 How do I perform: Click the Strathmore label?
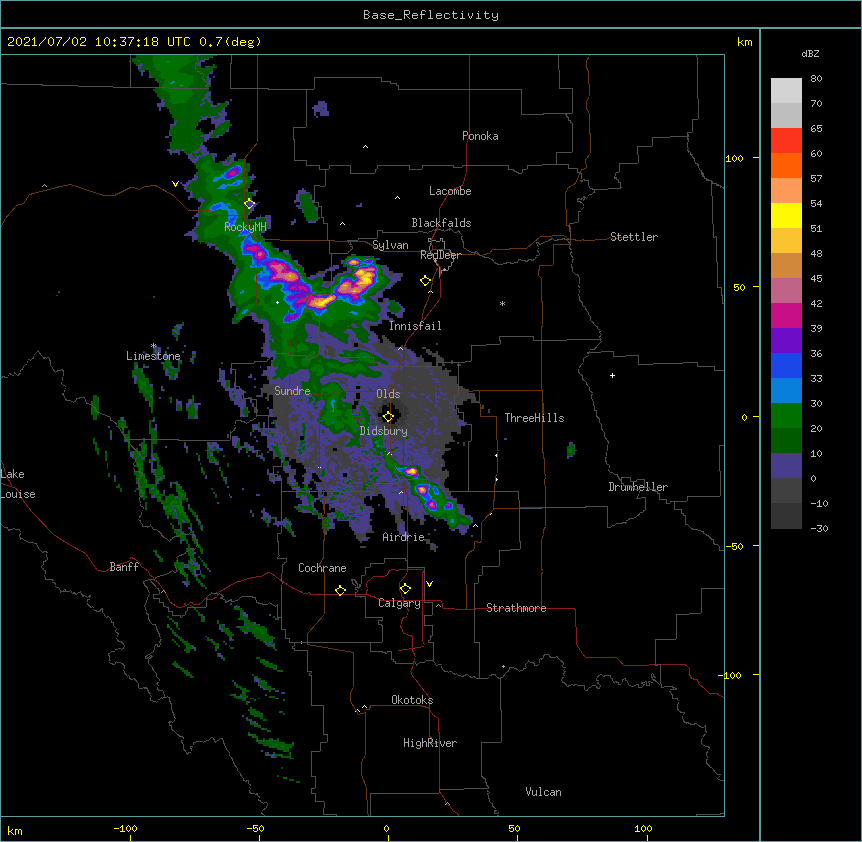pyautogui.click(x=516, y=608)
